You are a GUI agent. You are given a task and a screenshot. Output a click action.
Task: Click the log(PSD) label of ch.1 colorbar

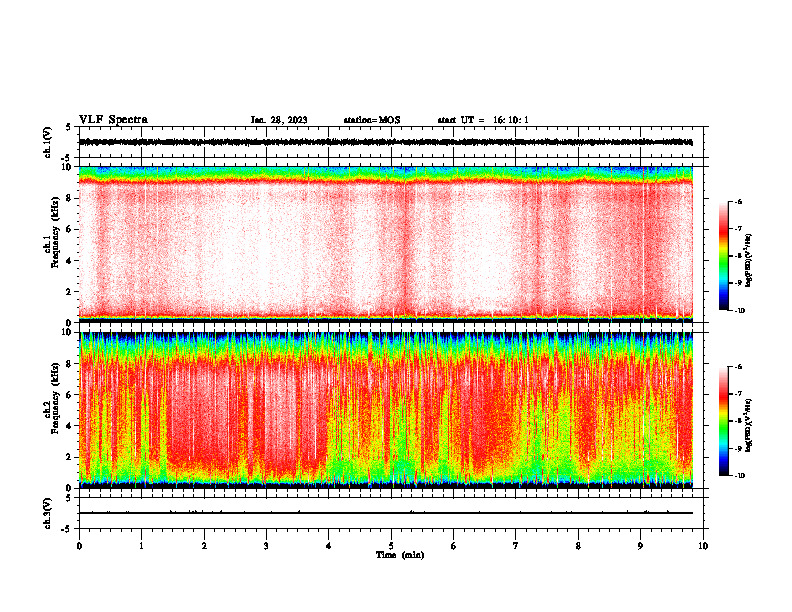749,260
